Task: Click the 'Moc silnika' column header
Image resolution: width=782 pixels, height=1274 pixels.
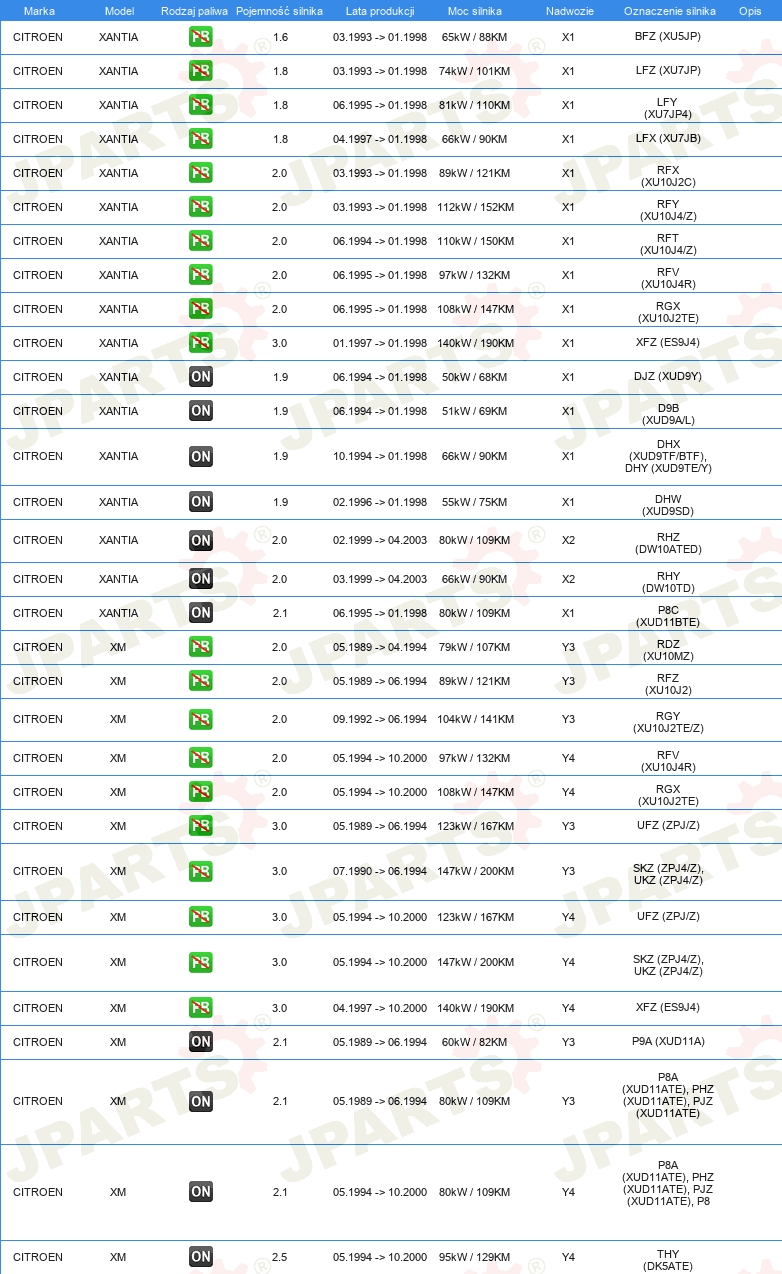Action: (x=474, y=11)
